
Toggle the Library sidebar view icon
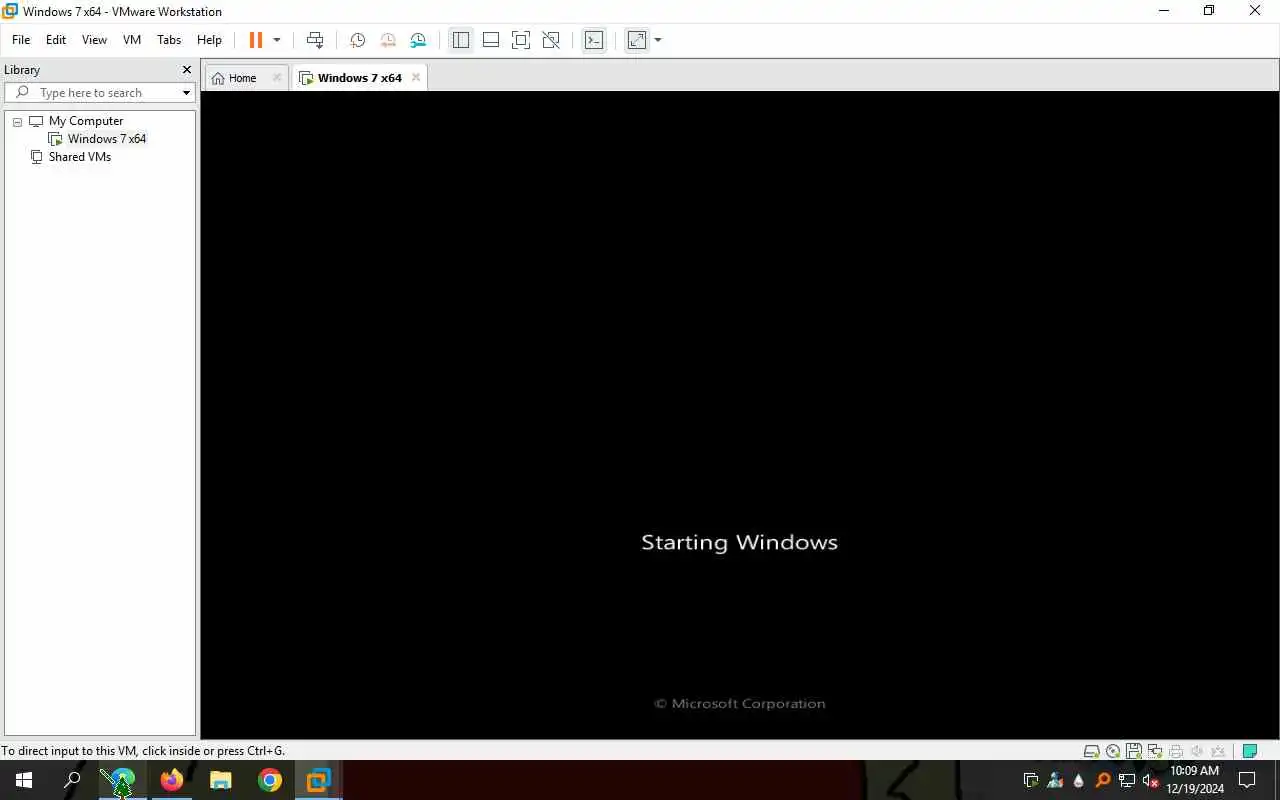pos(460,40)
